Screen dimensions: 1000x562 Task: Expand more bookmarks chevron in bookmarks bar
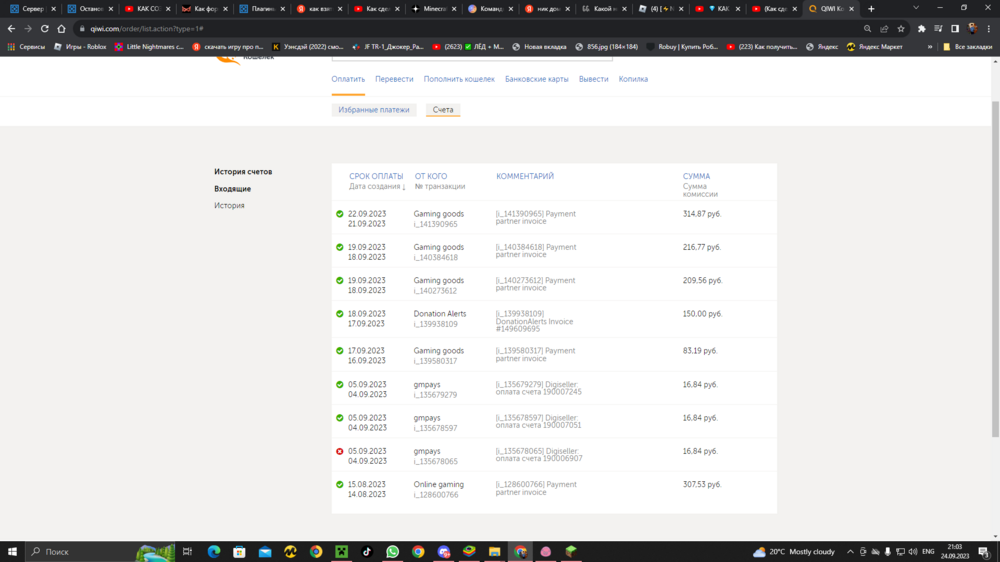pos(930,47)
